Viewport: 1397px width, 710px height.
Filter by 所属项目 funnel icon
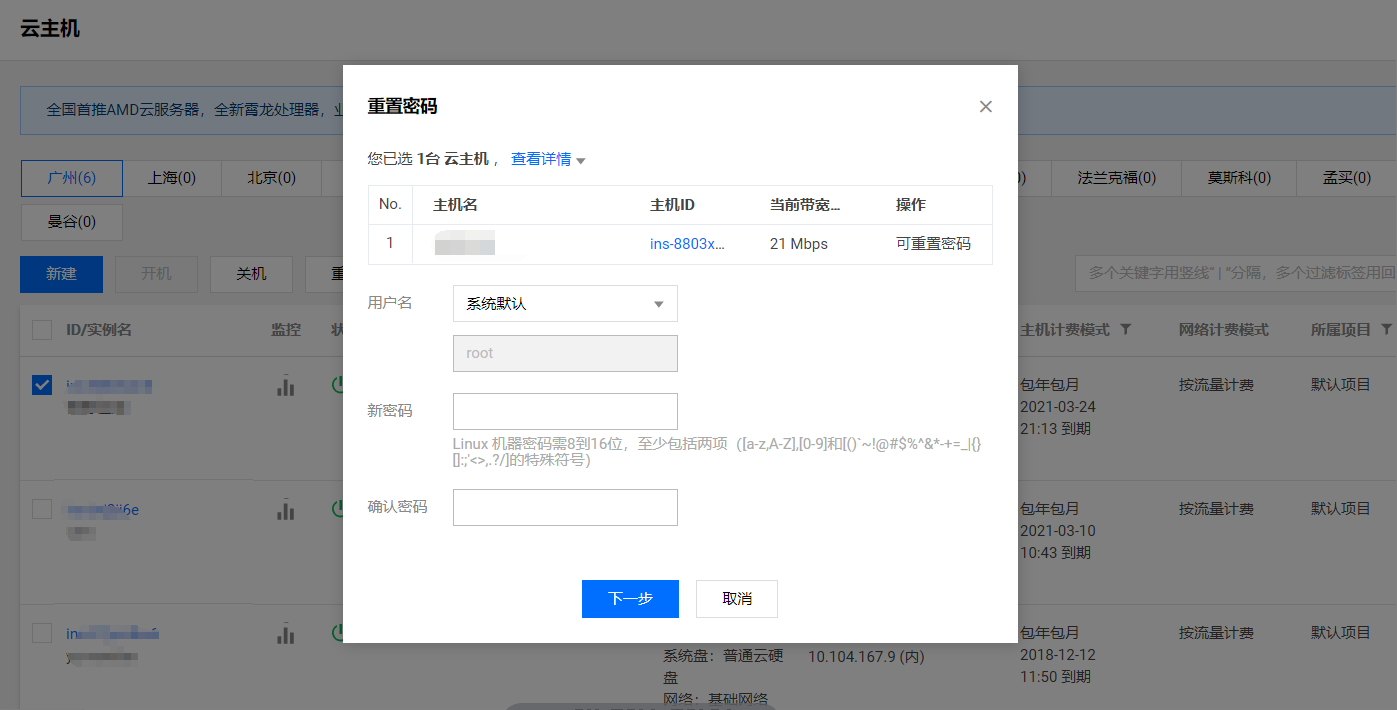coord(1386,330)
